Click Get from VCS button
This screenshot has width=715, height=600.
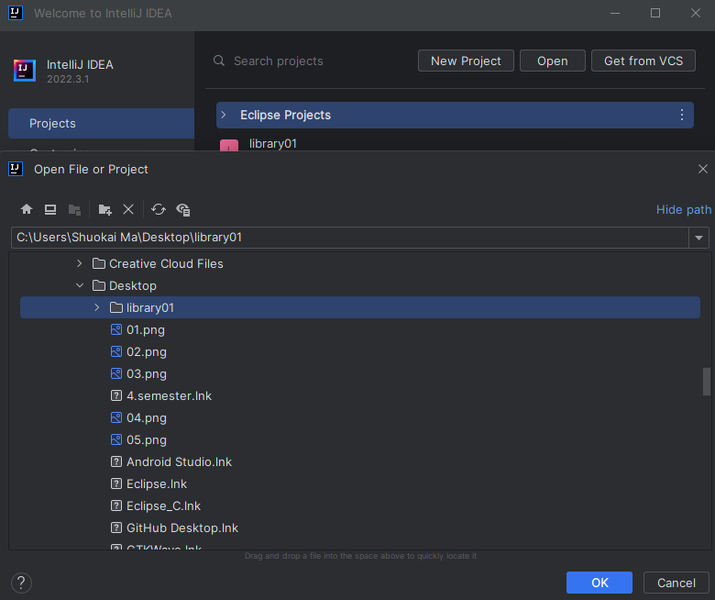(643, 61)
